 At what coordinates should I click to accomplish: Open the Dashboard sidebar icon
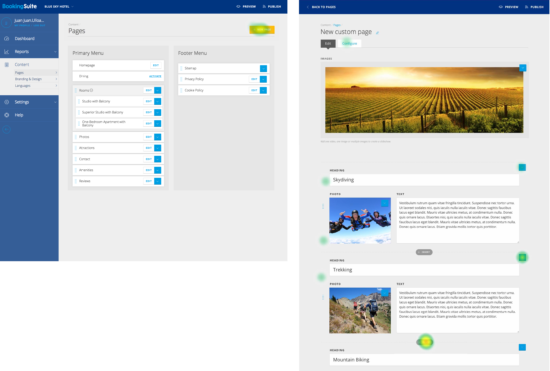[6, 39]
